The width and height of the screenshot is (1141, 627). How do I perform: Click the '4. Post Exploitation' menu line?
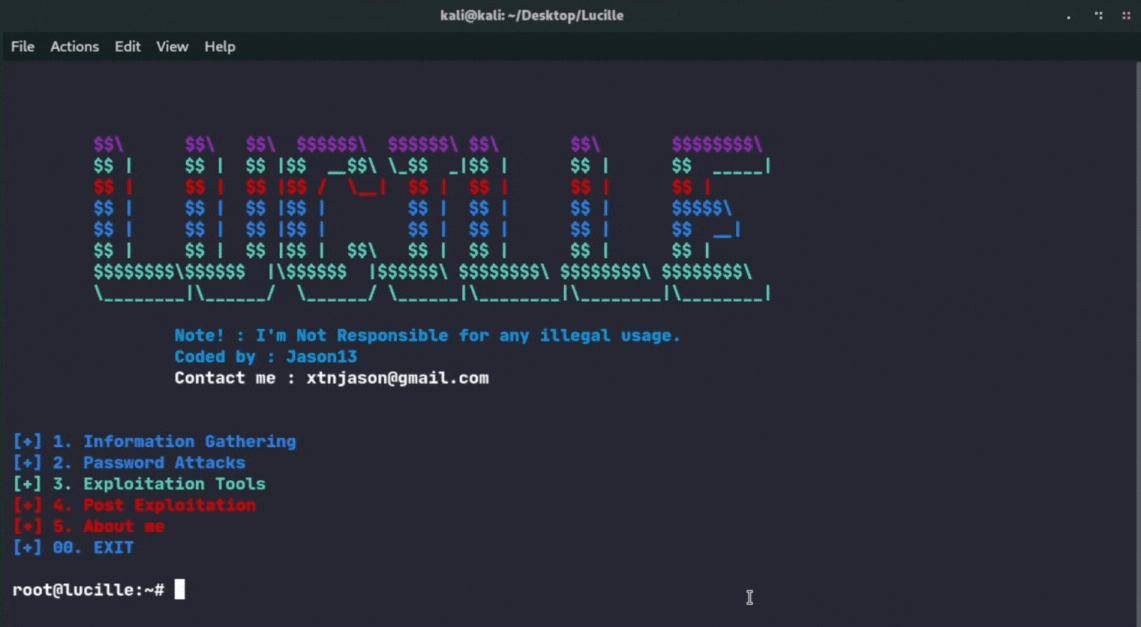point(134,505)
